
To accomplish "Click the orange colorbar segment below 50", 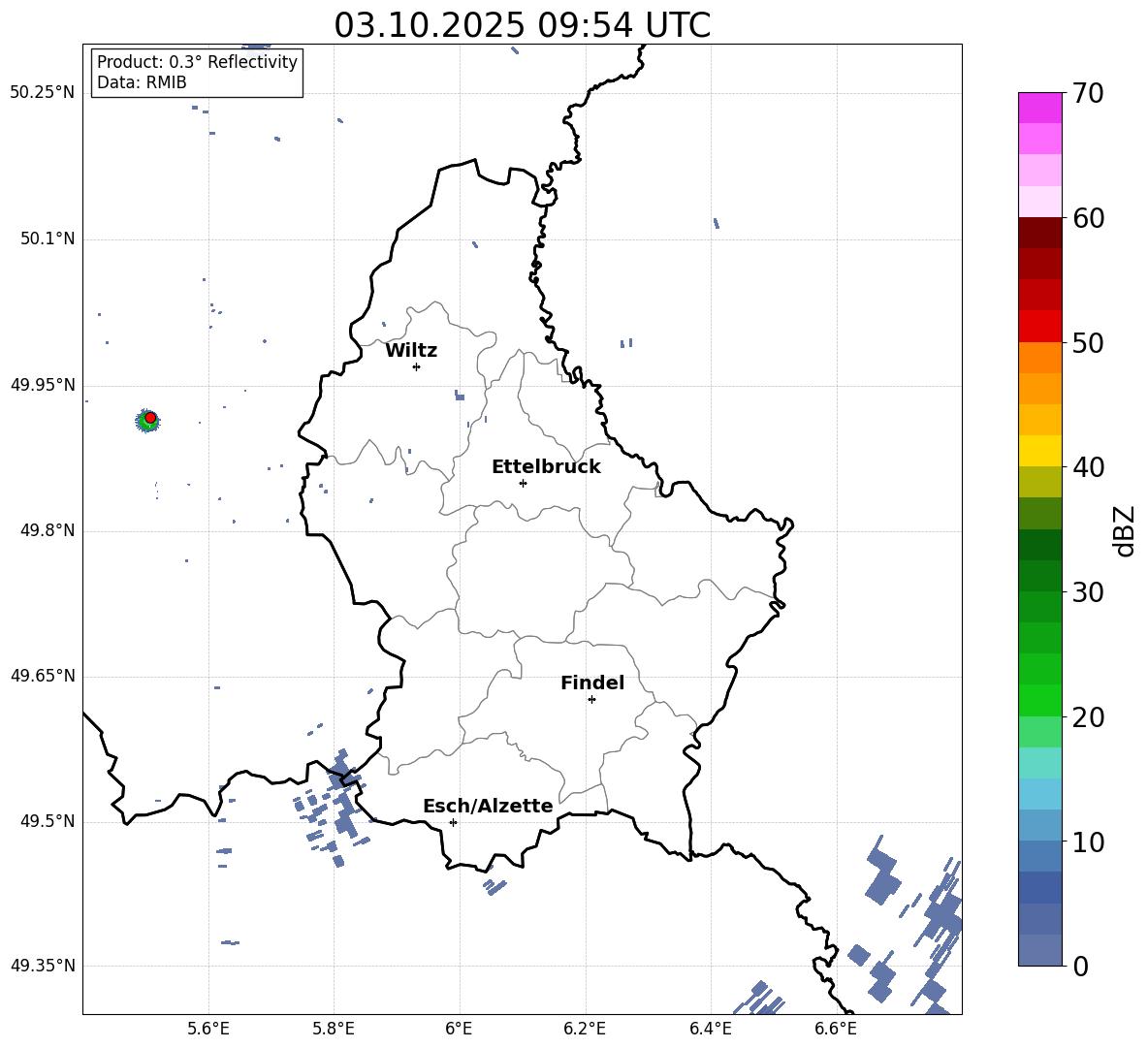I will tap(1040, 358).
